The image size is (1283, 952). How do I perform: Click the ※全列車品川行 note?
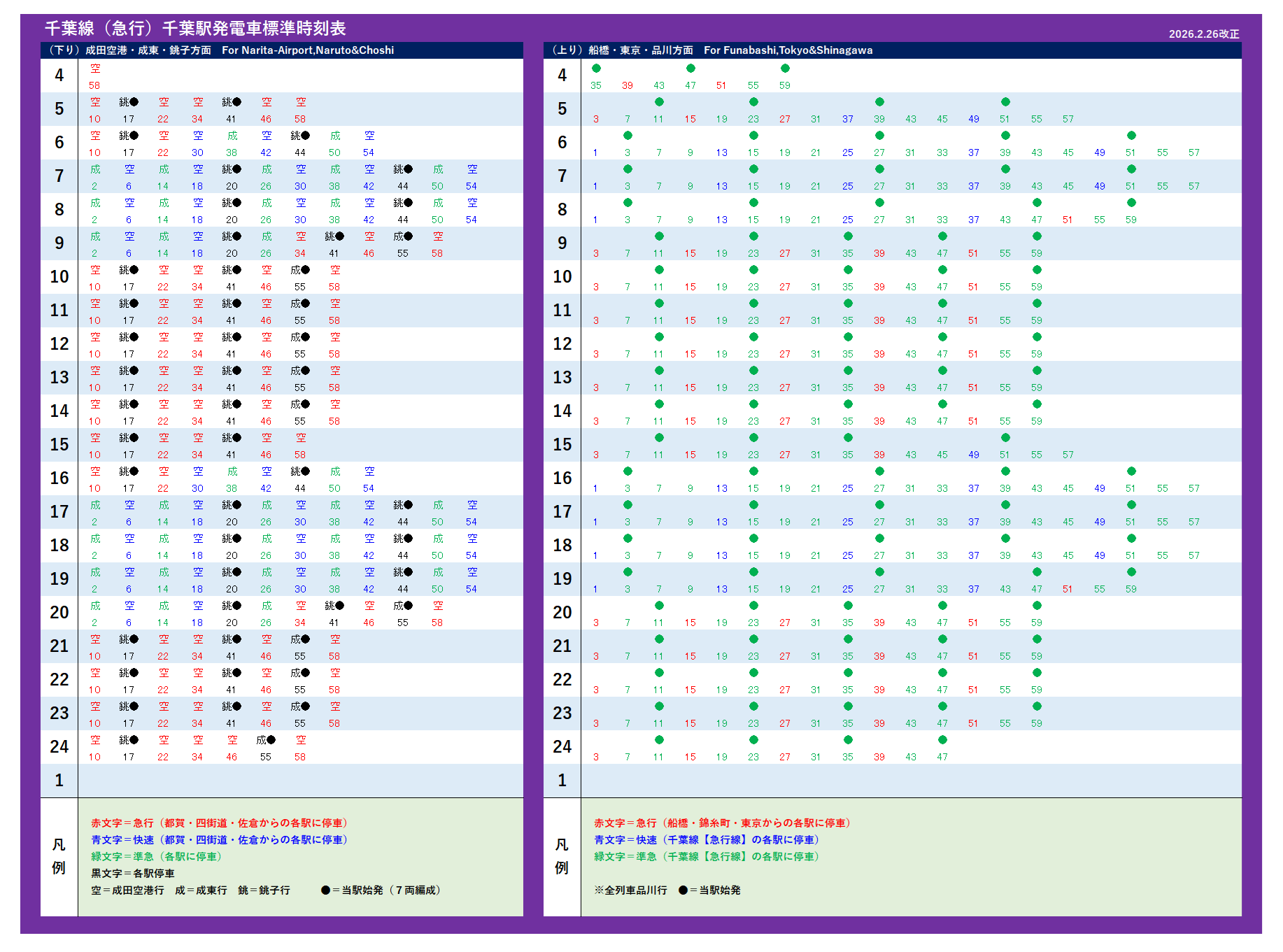pos(630,890)
